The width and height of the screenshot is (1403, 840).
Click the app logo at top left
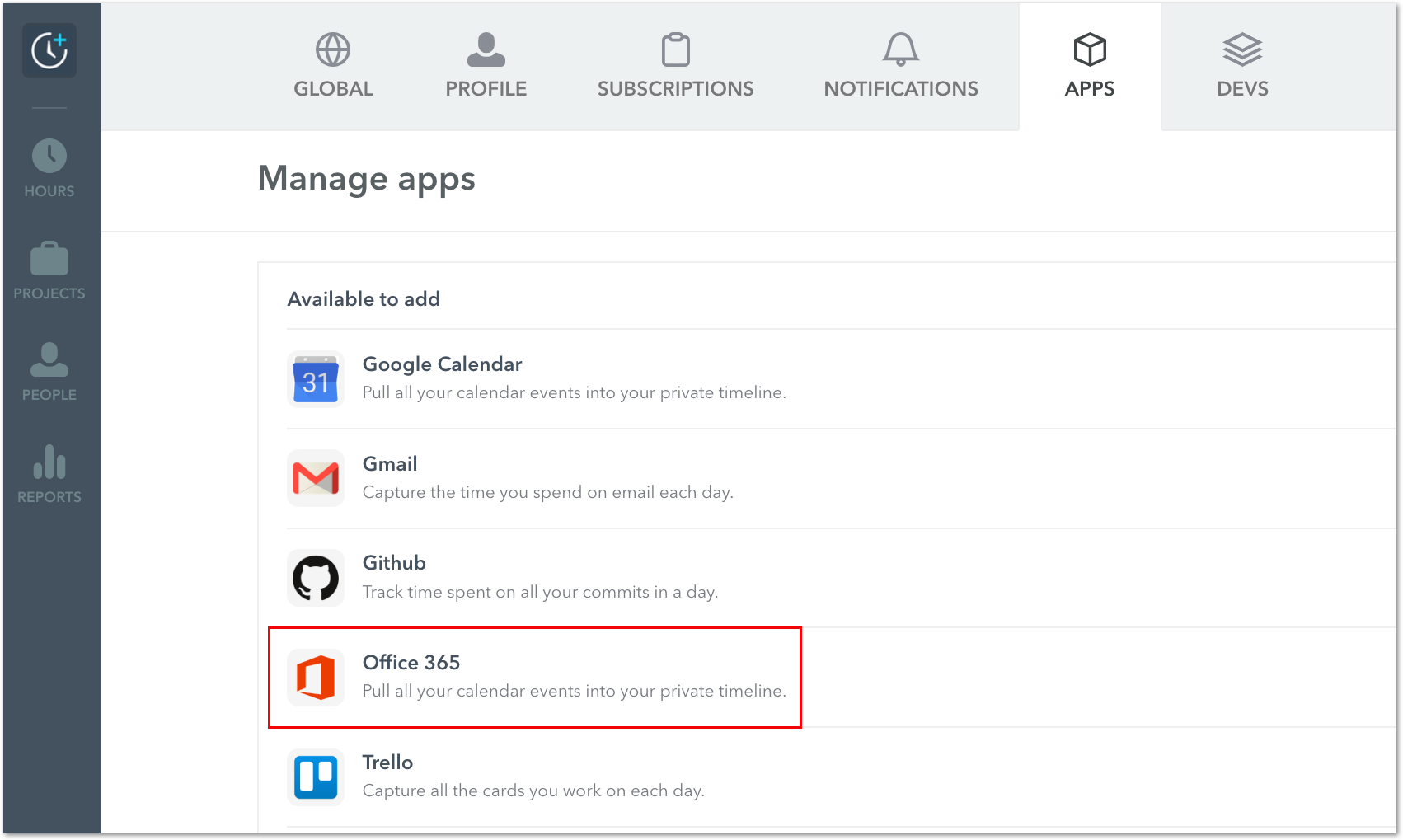coord(49,50)
